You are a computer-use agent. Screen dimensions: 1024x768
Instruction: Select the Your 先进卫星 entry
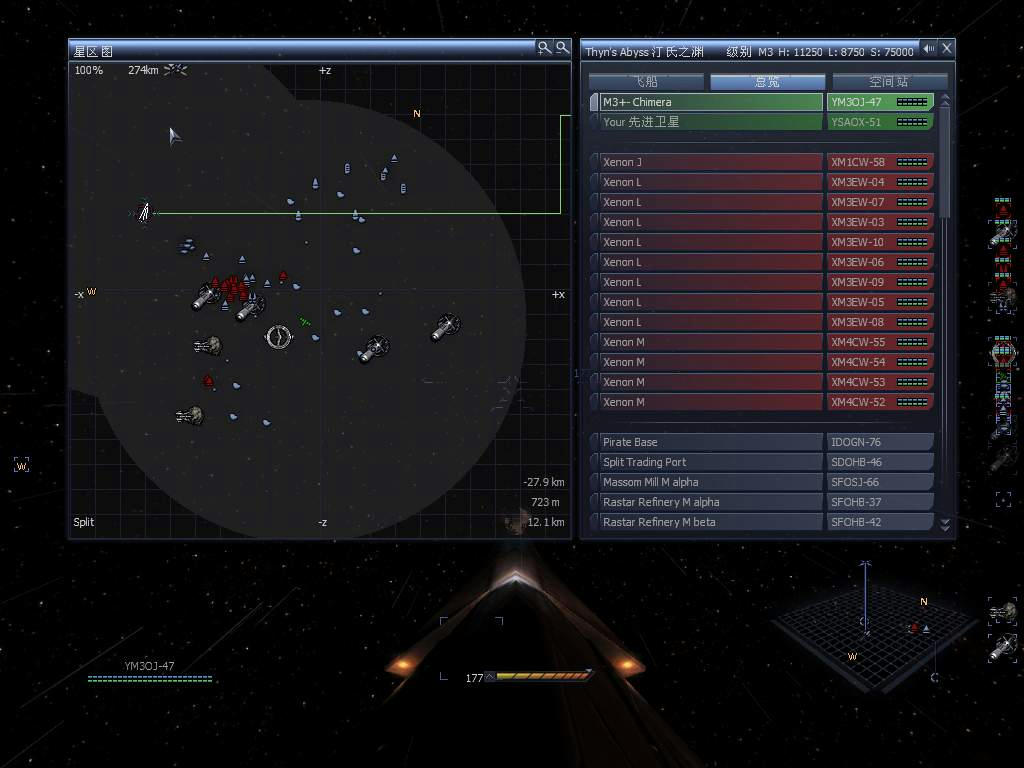761,122
